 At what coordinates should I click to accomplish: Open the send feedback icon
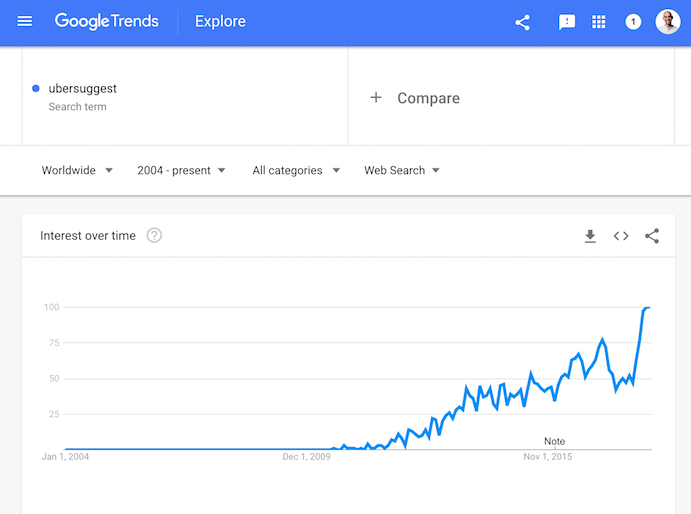click(x=567, y=22)
